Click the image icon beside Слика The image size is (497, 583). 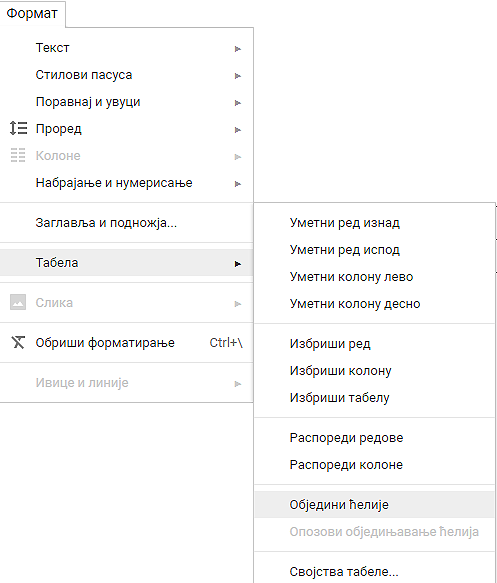coord(18,302)
